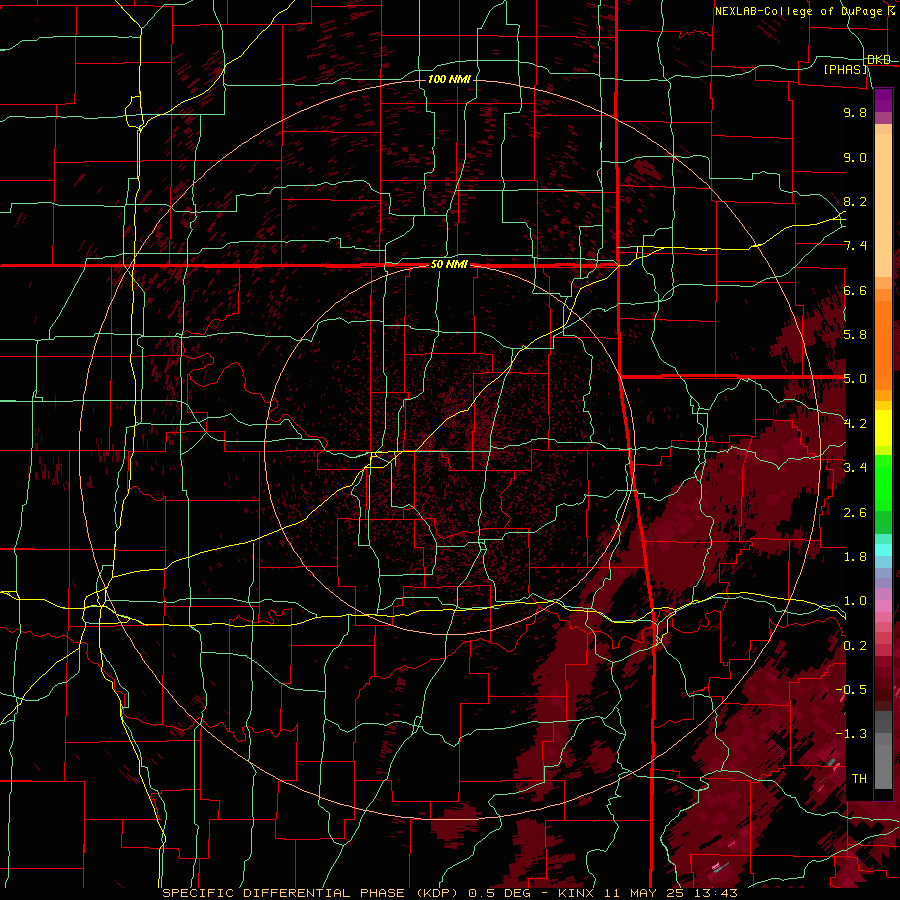Image resolution: width=900 pixels, height=900 pixels.
Task: Click the 1.0 legend value
Action: click(855, 602)
